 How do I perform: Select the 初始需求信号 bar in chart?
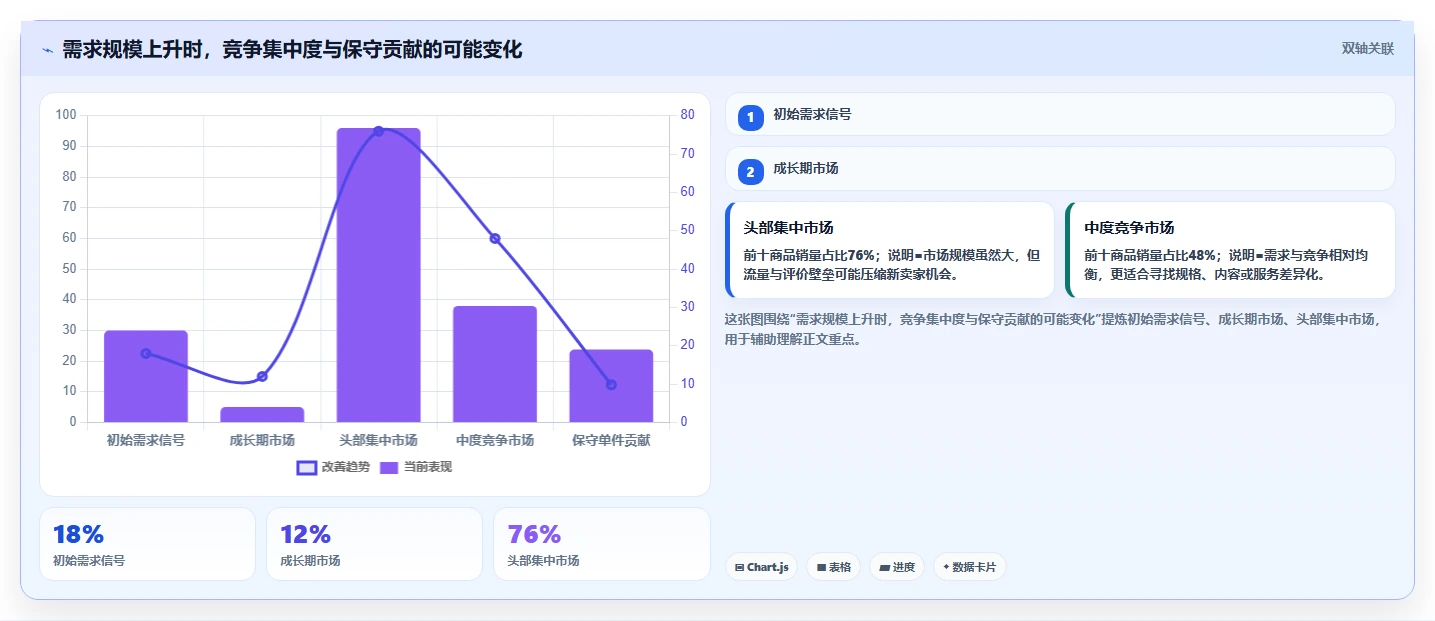145,376
